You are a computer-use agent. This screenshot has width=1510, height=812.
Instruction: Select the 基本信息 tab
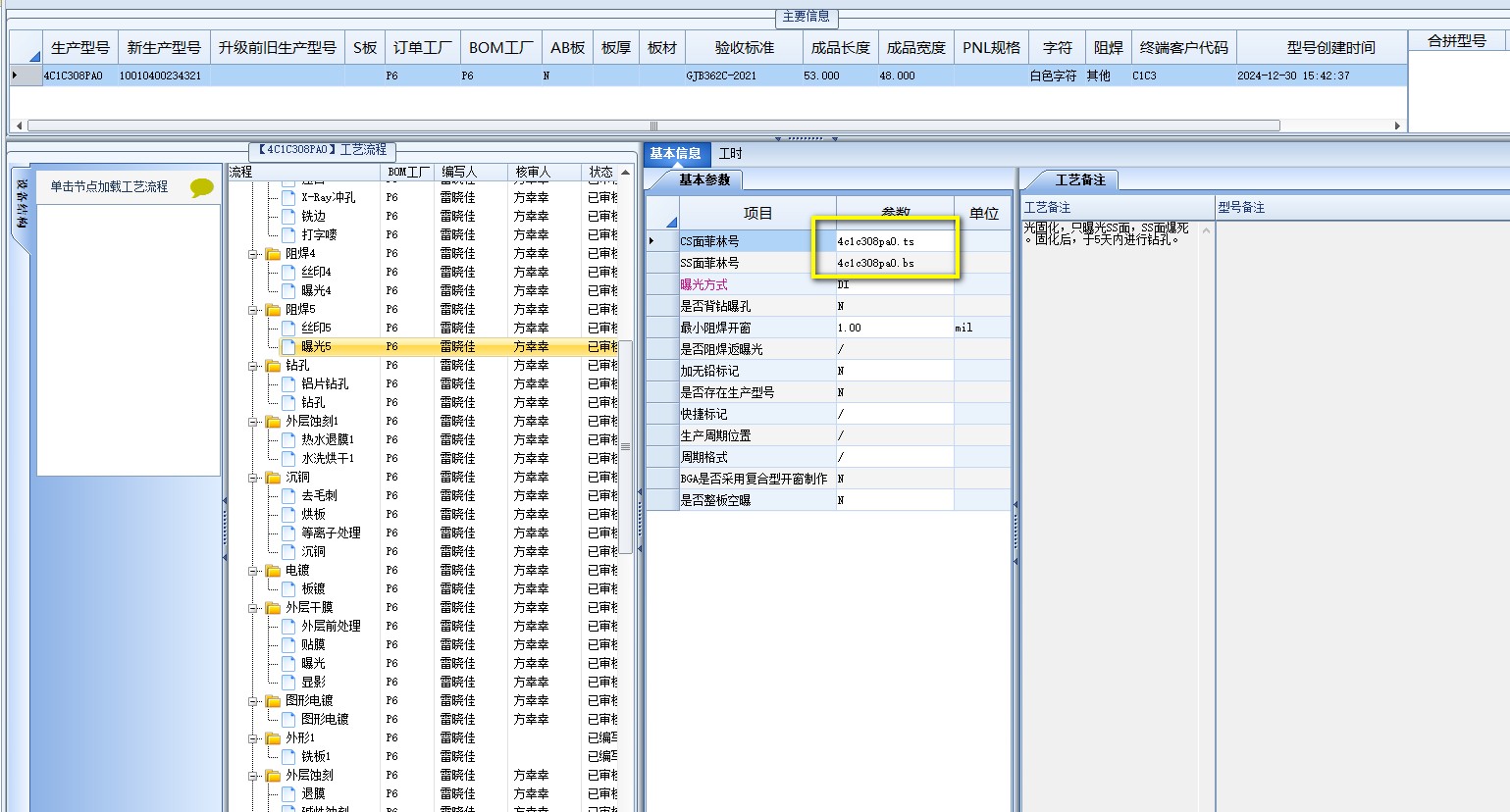click(x=675, y=154)
